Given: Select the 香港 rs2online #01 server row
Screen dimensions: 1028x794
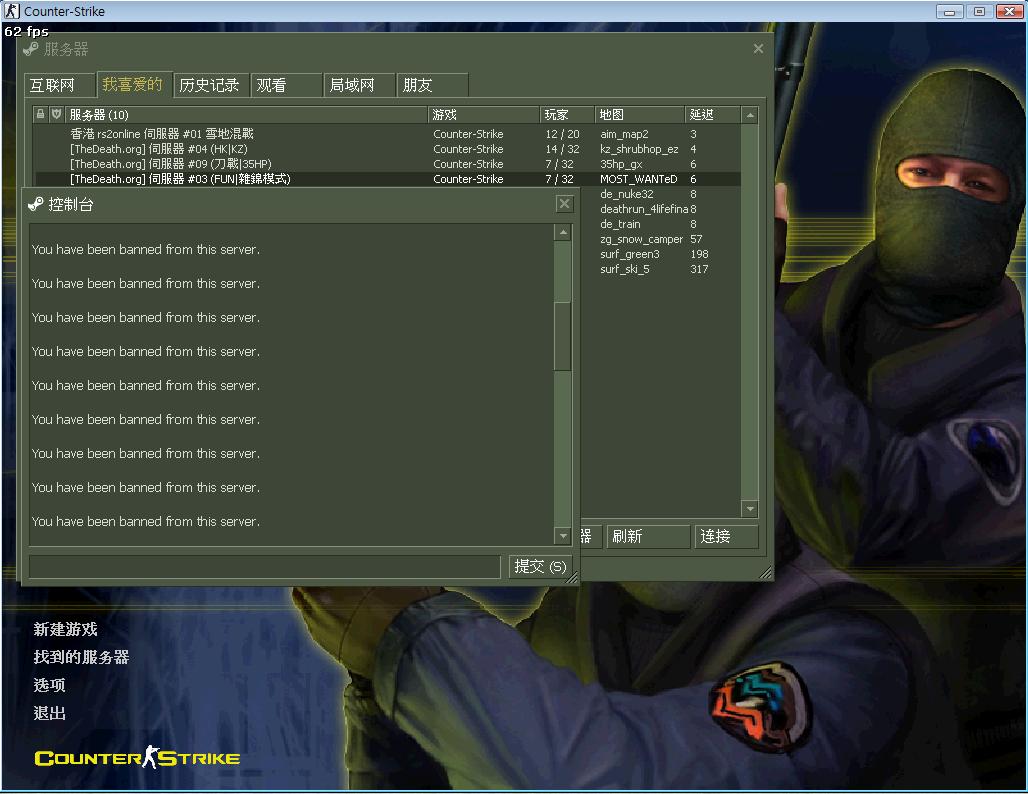Looking at the screenshot, I should 387,134.
